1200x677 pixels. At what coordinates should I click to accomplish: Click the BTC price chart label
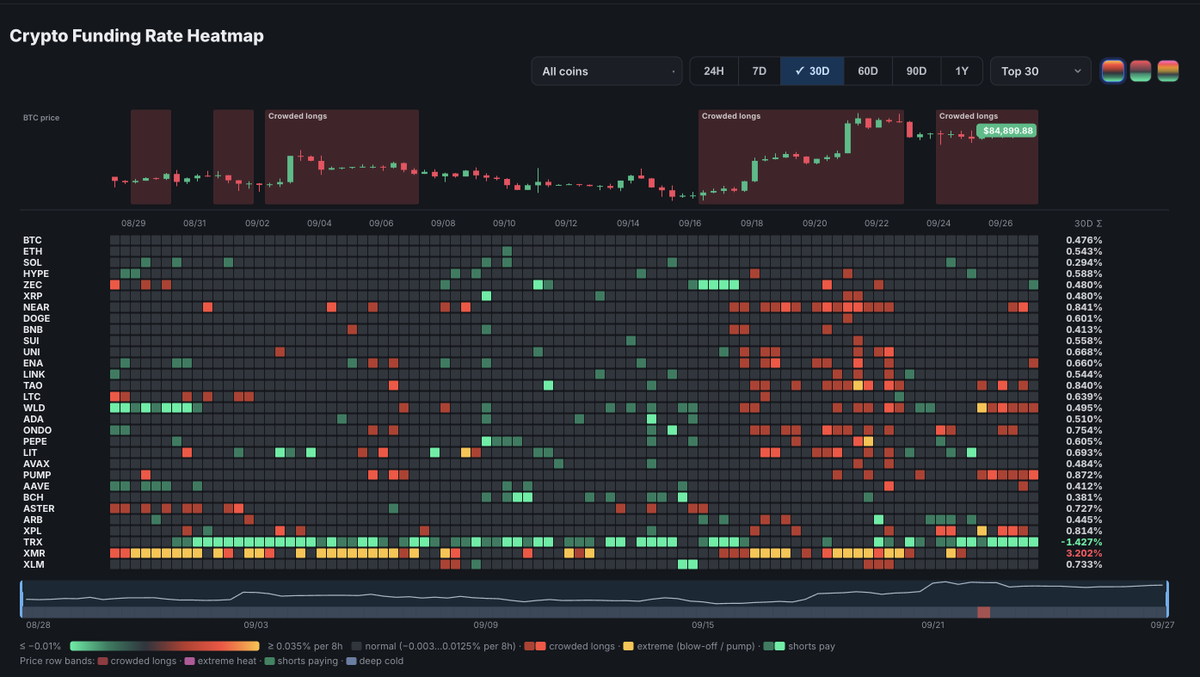coord(41,118)
